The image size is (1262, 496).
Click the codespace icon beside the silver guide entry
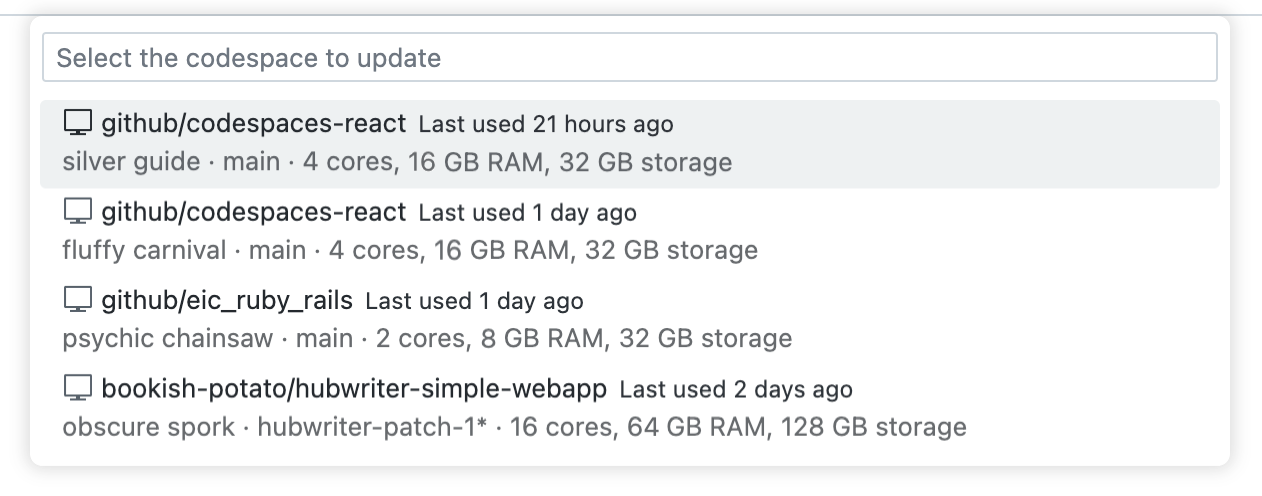(77, 123)
